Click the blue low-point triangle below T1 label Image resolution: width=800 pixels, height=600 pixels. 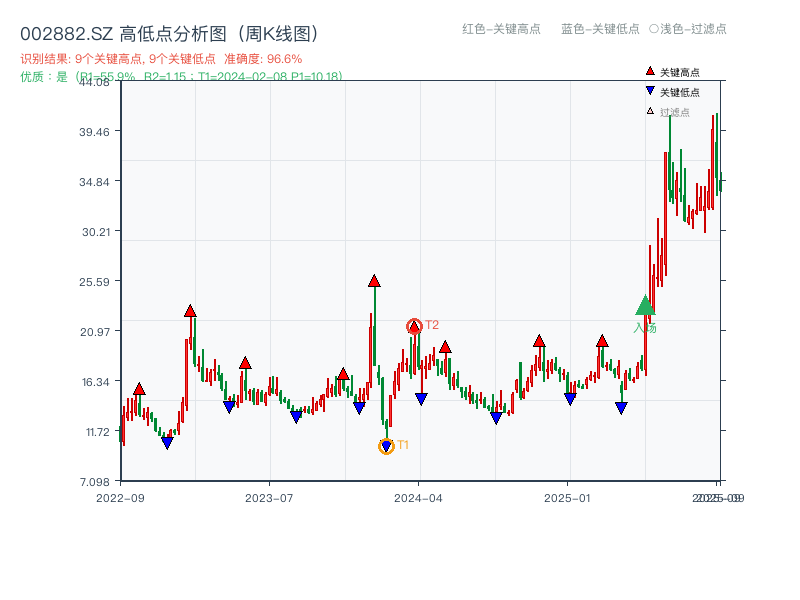(385, 444)
